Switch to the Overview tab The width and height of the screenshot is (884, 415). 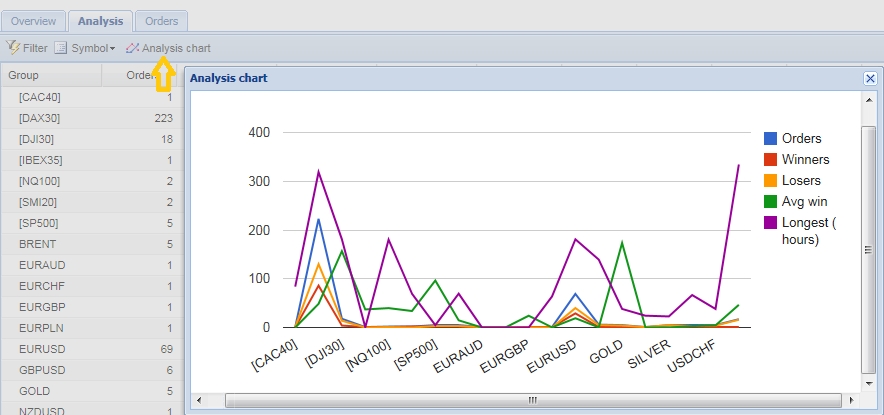33,21
